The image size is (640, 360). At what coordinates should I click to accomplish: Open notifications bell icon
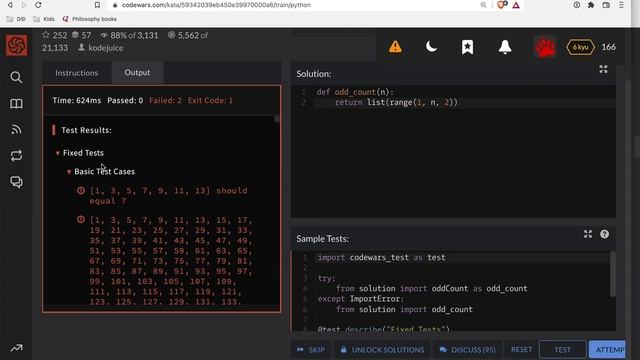coord(505,47)
